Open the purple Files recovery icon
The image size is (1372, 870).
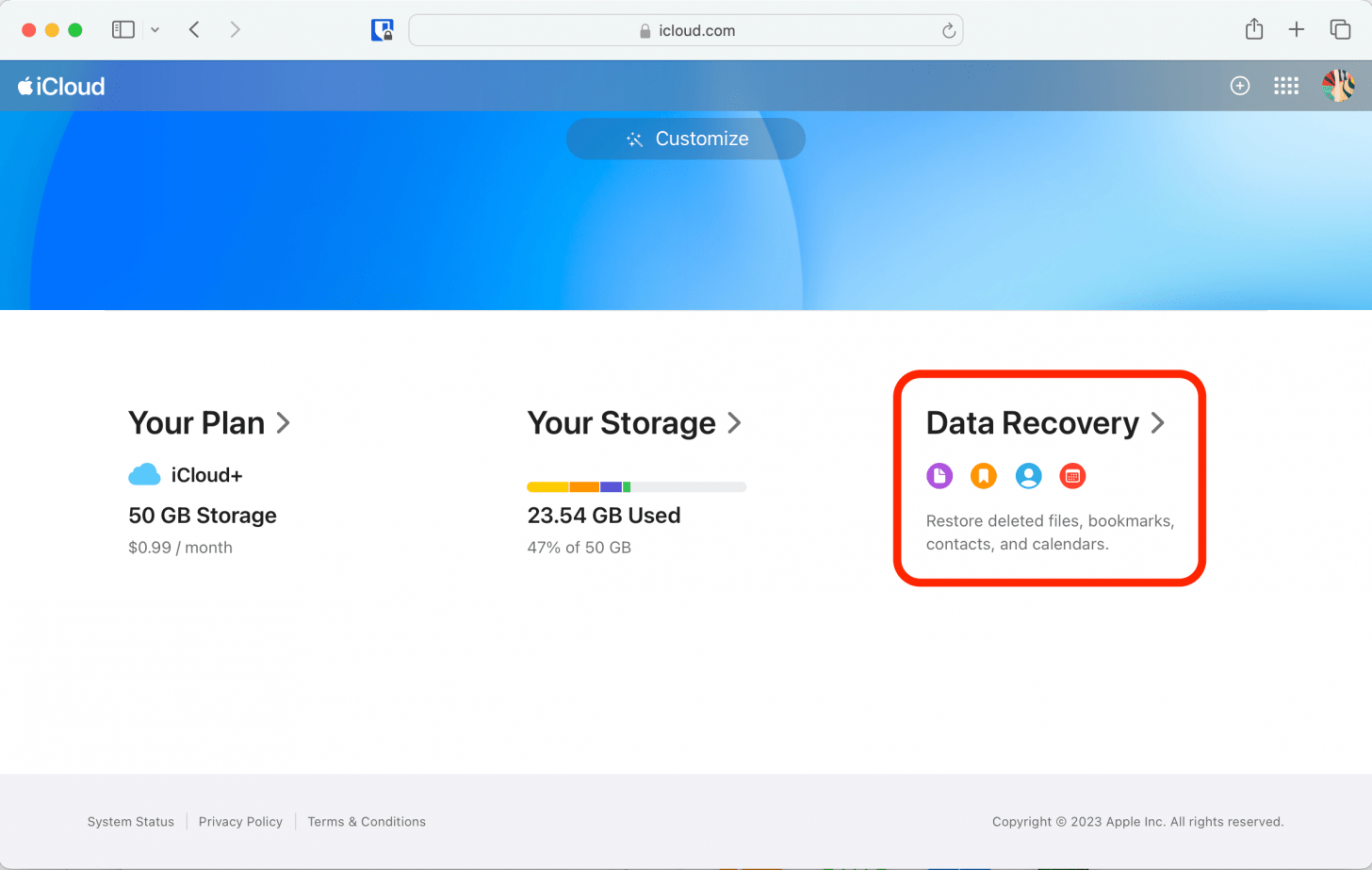point(939,476)
